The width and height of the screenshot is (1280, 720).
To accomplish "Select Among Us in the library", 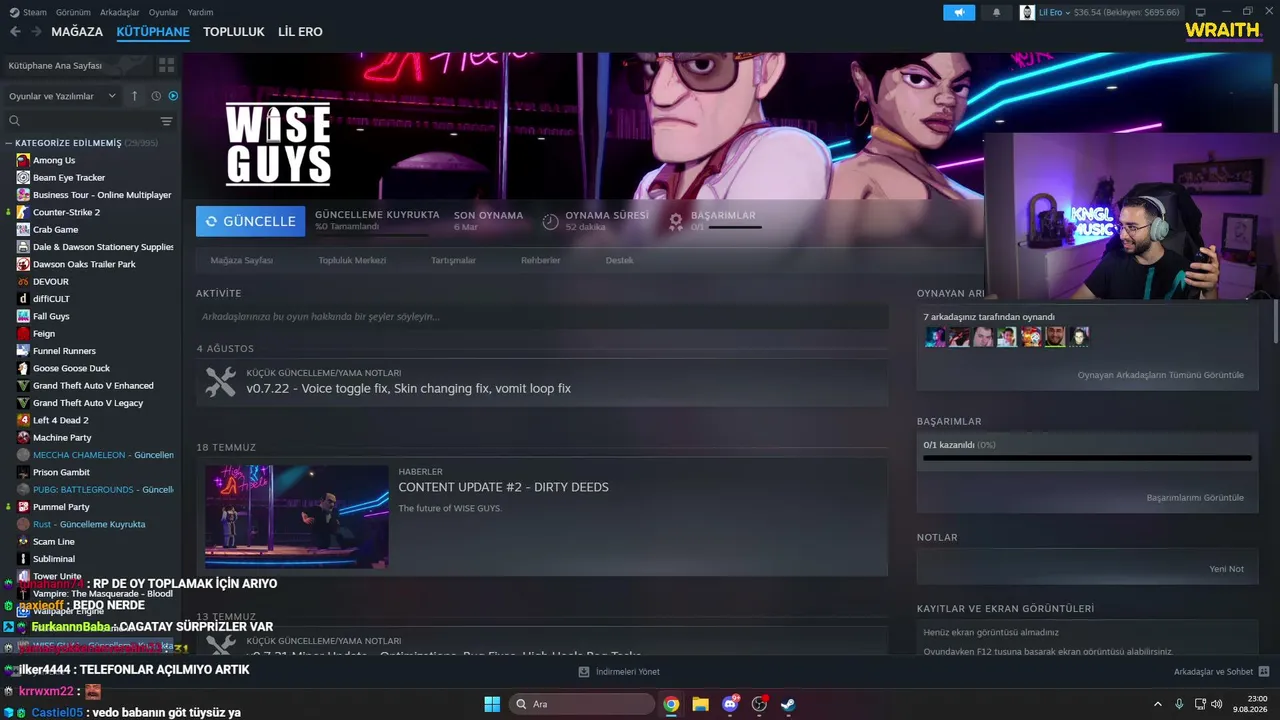I will (54, 160).
